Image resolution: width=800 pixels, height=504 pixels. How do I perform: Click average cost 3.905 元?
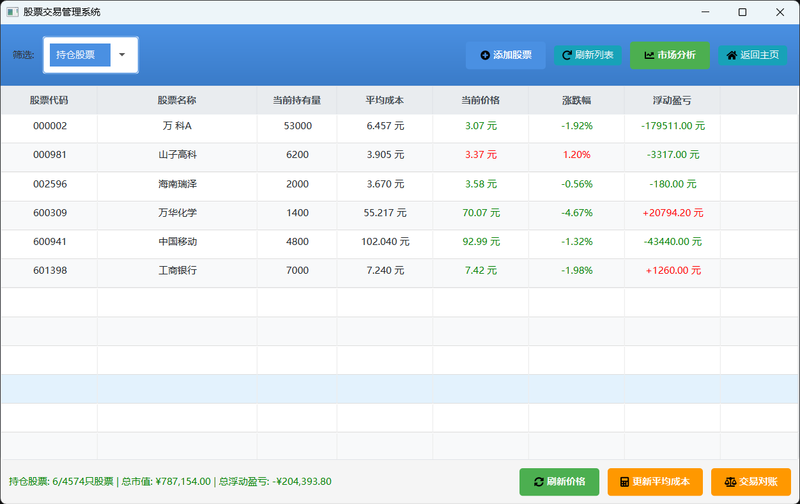pos(385,155)
